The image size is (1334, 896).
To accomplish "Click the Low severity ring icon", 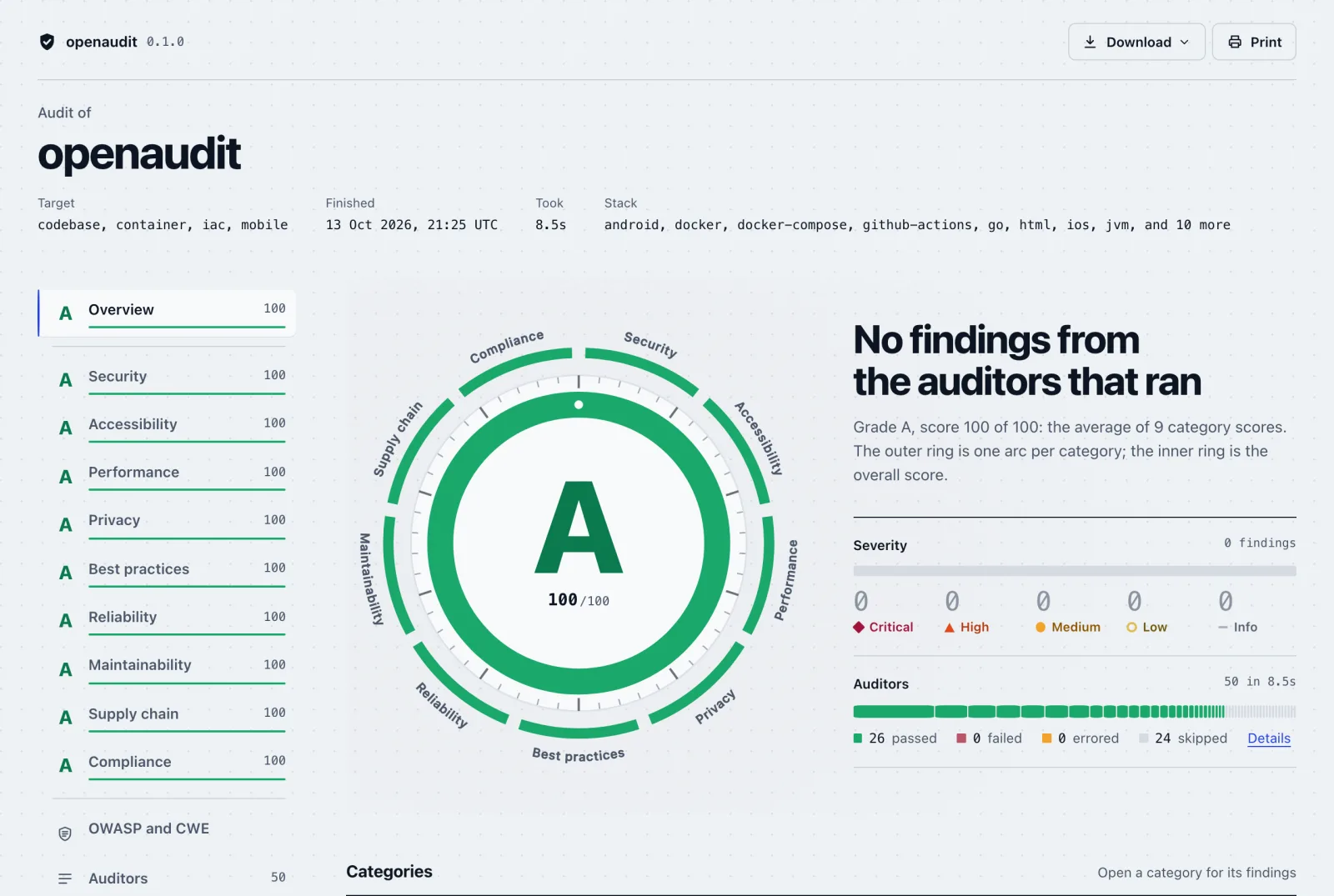I will [x=1131, y=628].
